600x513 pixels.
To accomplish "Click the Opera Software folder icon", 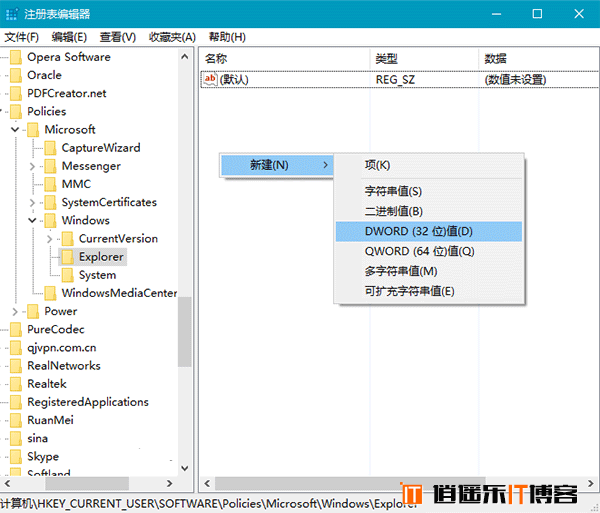I will pos(16,57).
